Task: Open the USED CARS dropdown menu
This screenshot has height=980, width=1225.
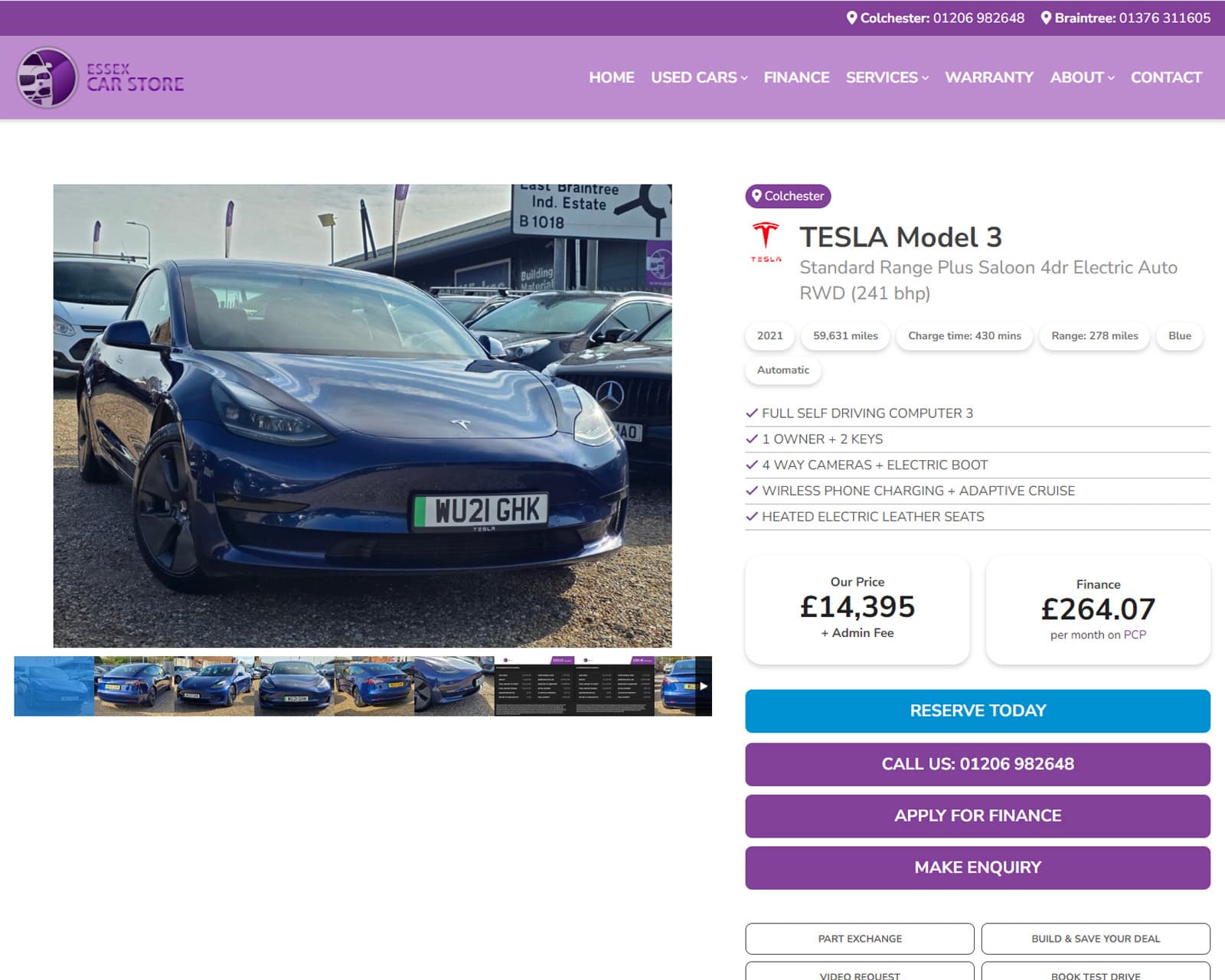Action: [x=697, y=77]
